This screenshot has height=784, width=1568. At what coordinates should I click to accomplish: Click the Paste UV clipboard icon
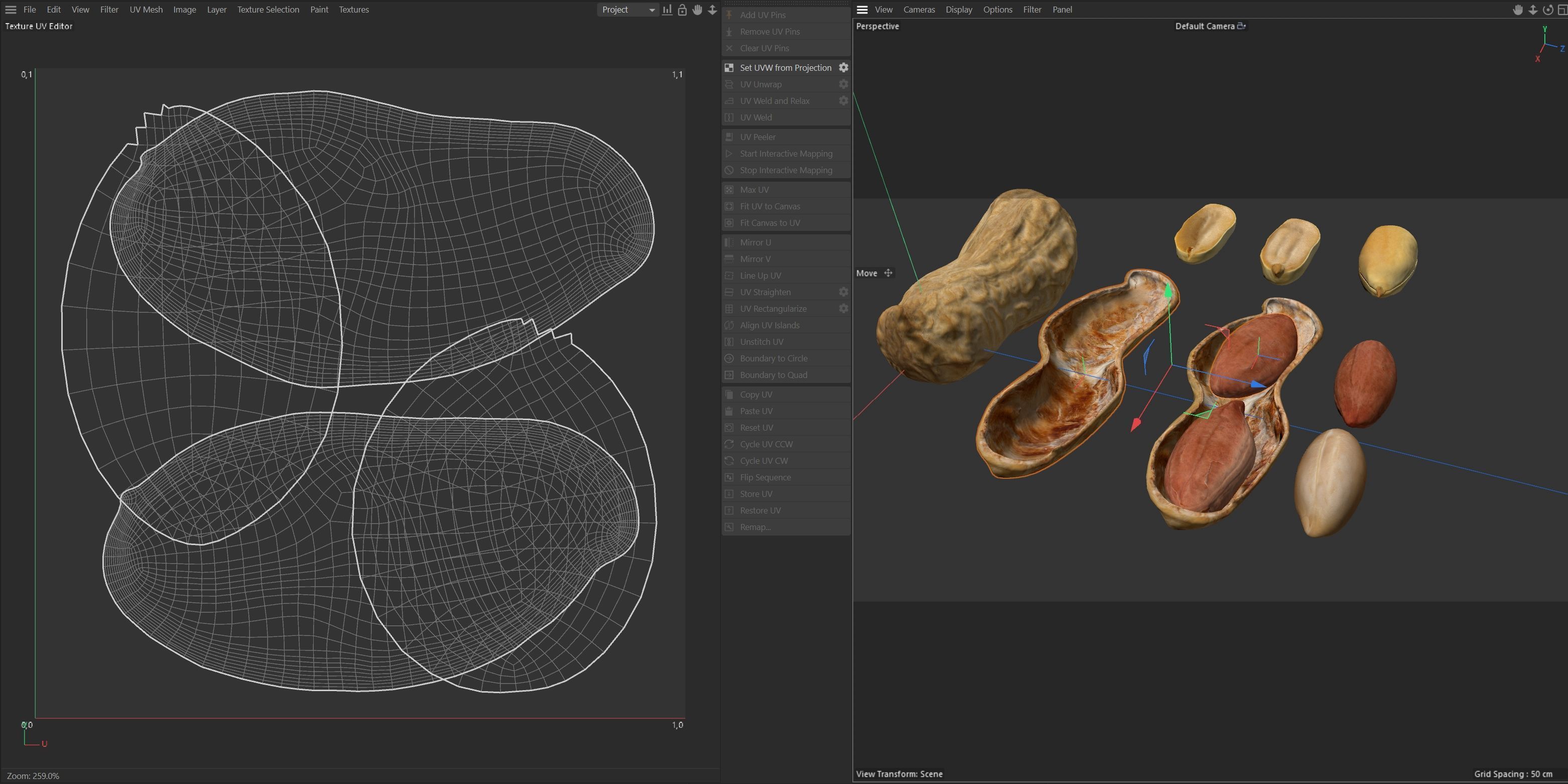click(729, 411)
